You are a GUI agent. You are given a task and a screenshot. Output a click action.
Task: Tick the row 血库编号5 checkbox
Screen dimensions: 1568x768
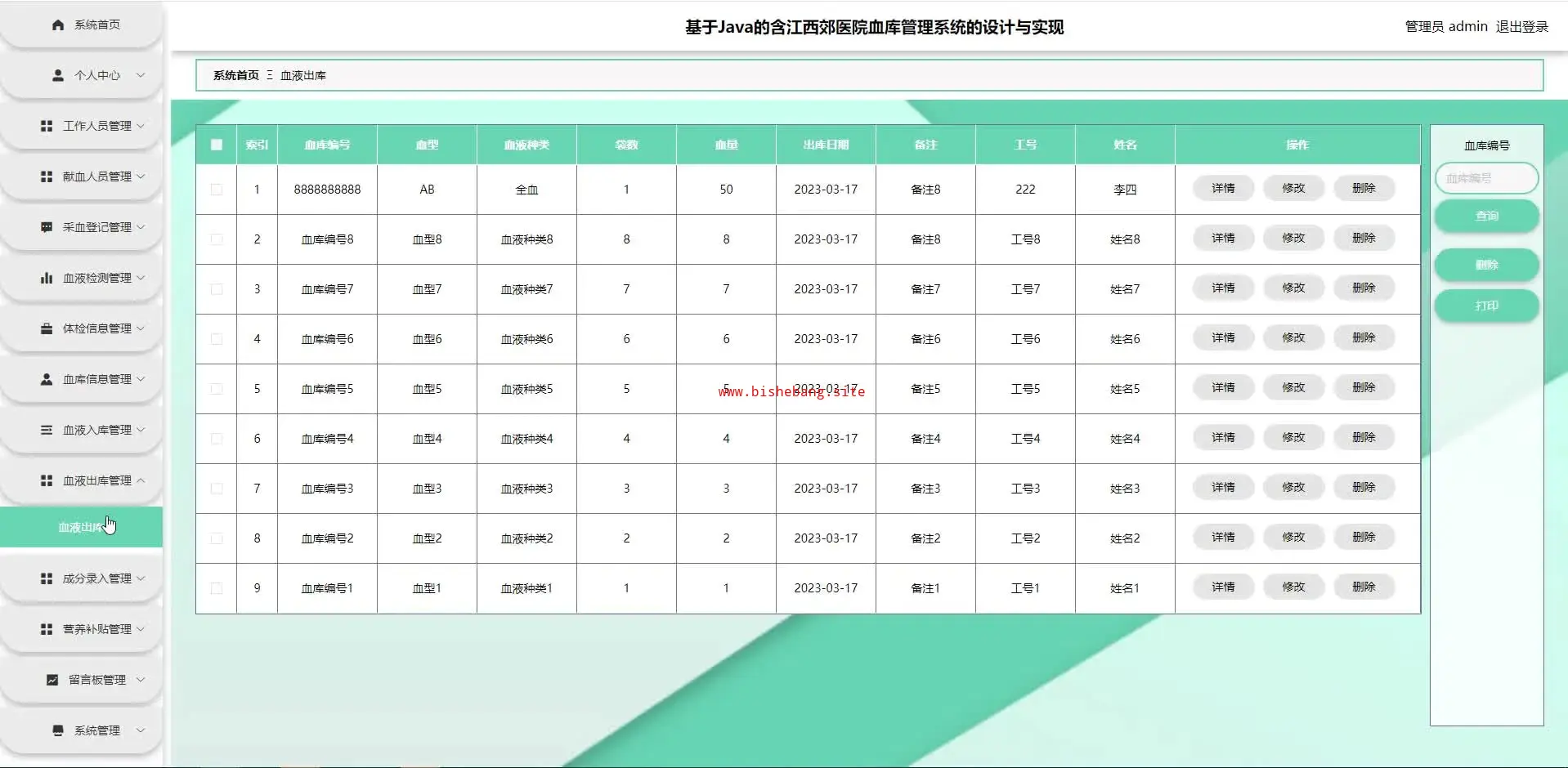point(217,389)
